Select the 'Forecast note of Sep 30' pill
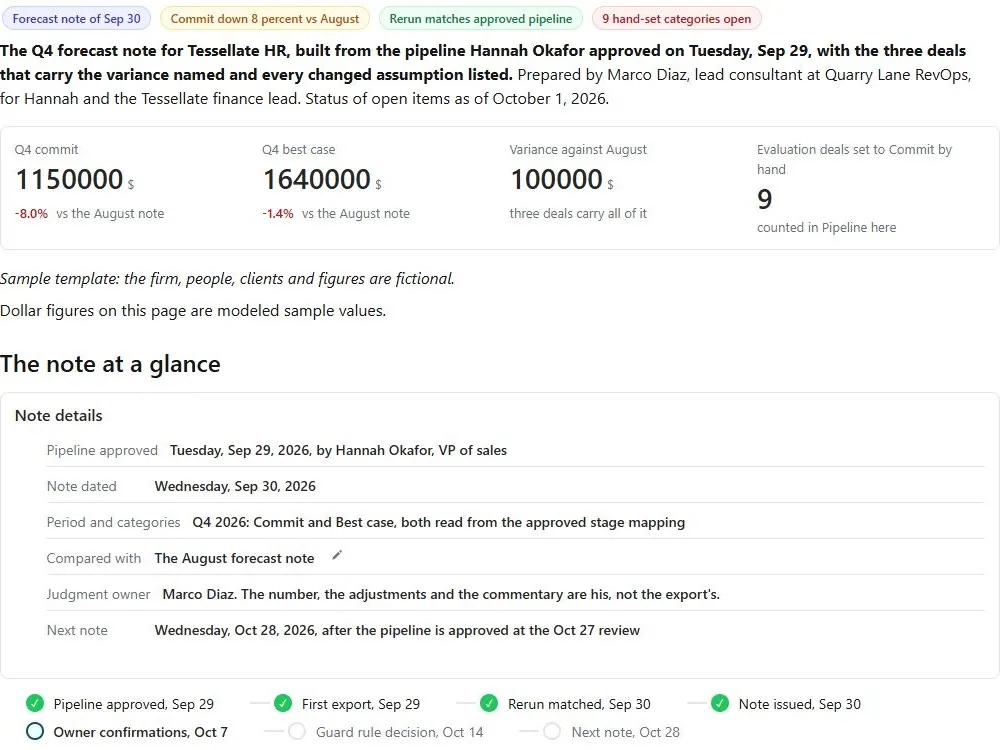The width and height of the screenshot is (1000, 750). (77, 18)
